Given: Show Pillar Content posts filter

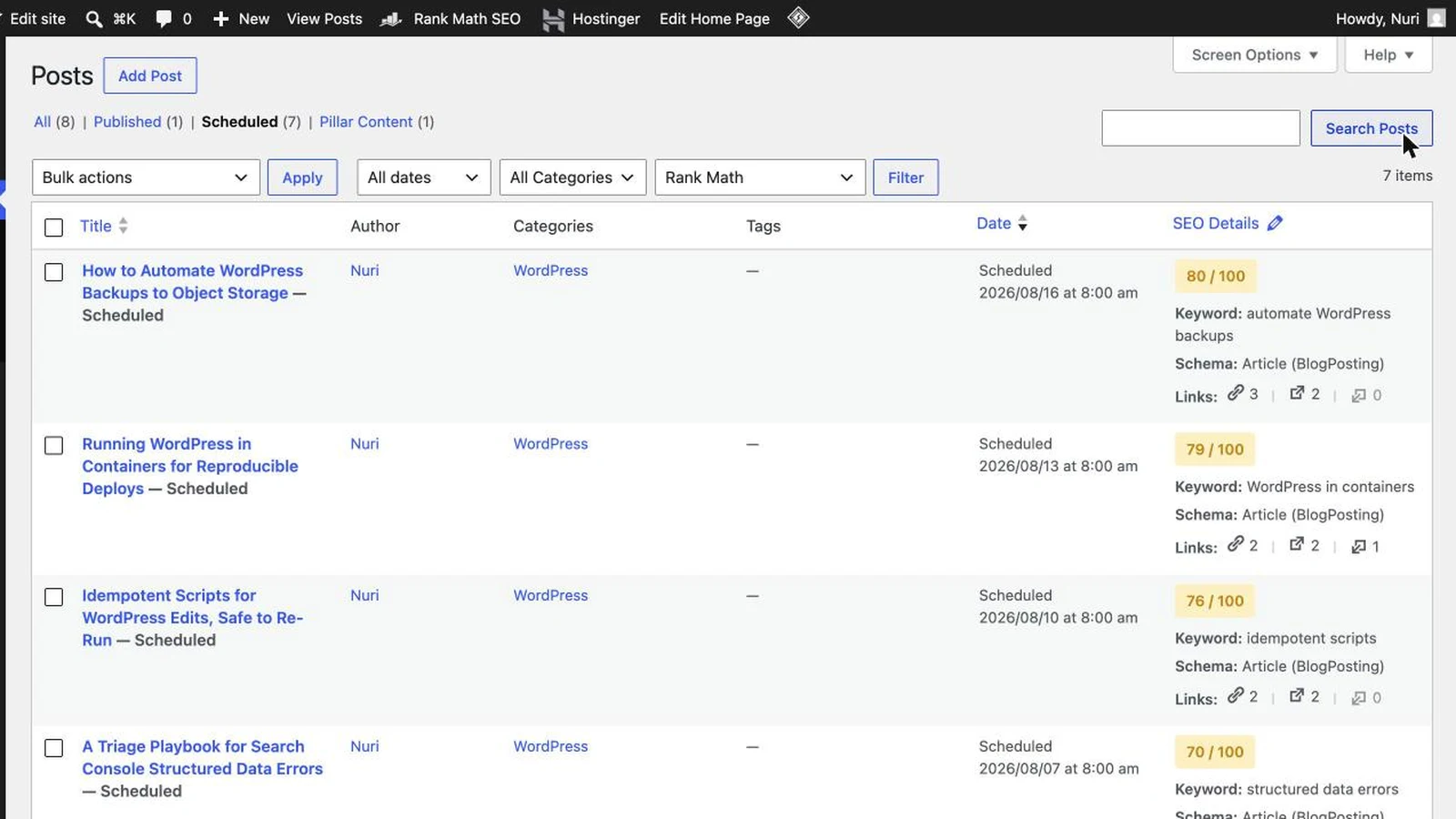Looking at the screenshot, I should pyautogui.click(x=366, y=121).
